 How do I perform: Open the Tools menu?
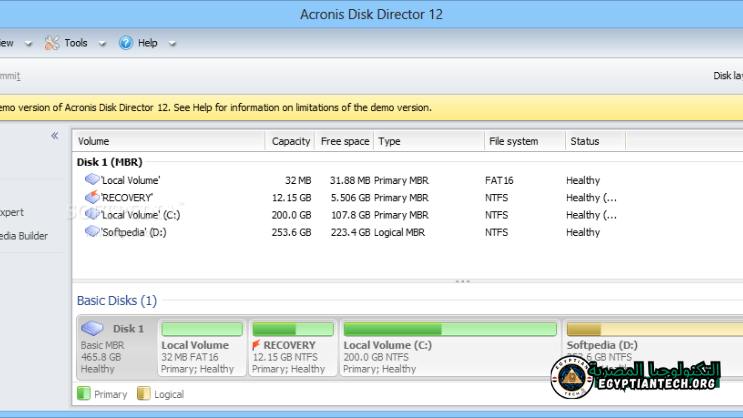[x=76, y=43]
